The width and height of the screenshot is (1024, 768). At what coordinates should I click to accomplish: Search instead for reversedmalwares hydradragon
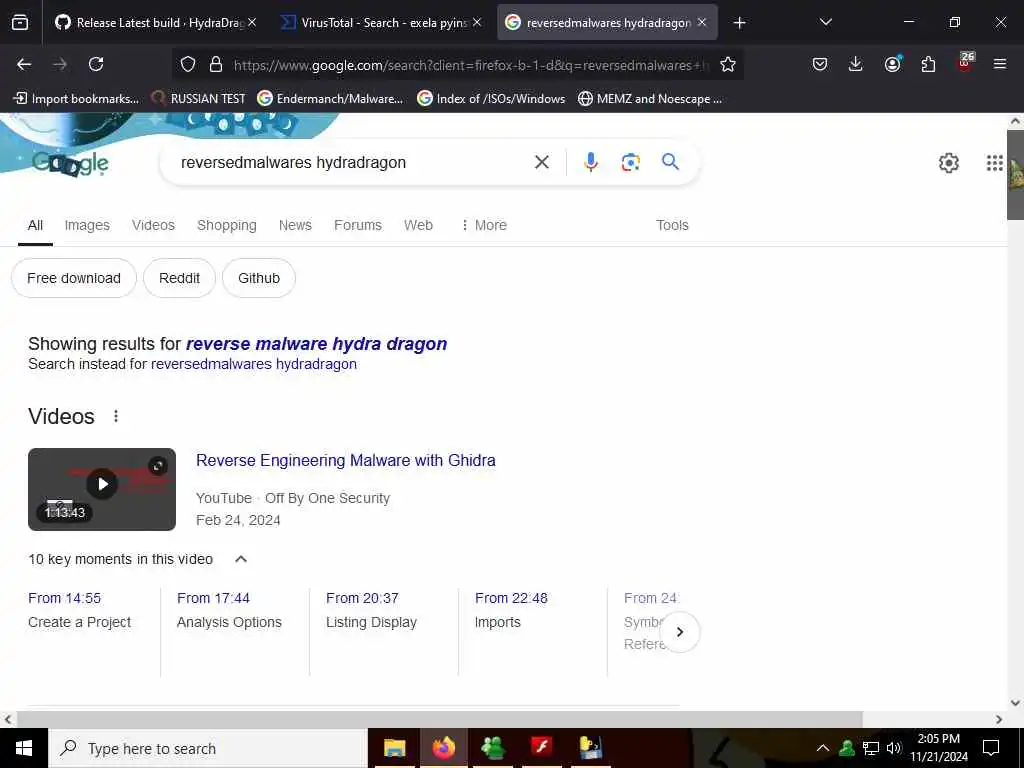(x=254, y=364)
